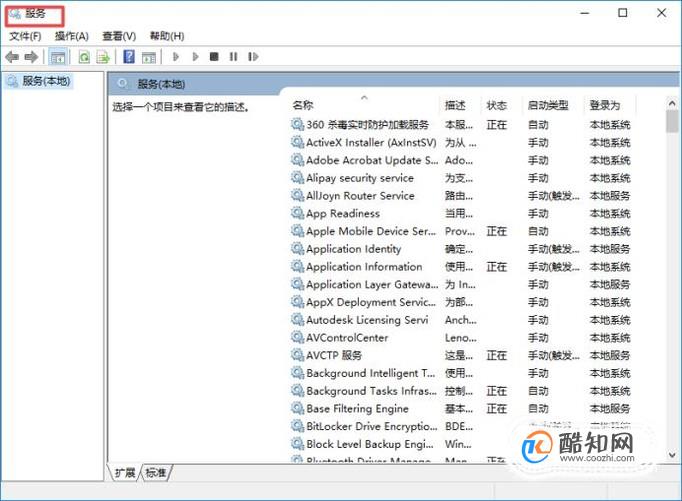Click the Restart Service icon
Image resolution: width=682 pixels, height=501 pixels.
(253, 57)
